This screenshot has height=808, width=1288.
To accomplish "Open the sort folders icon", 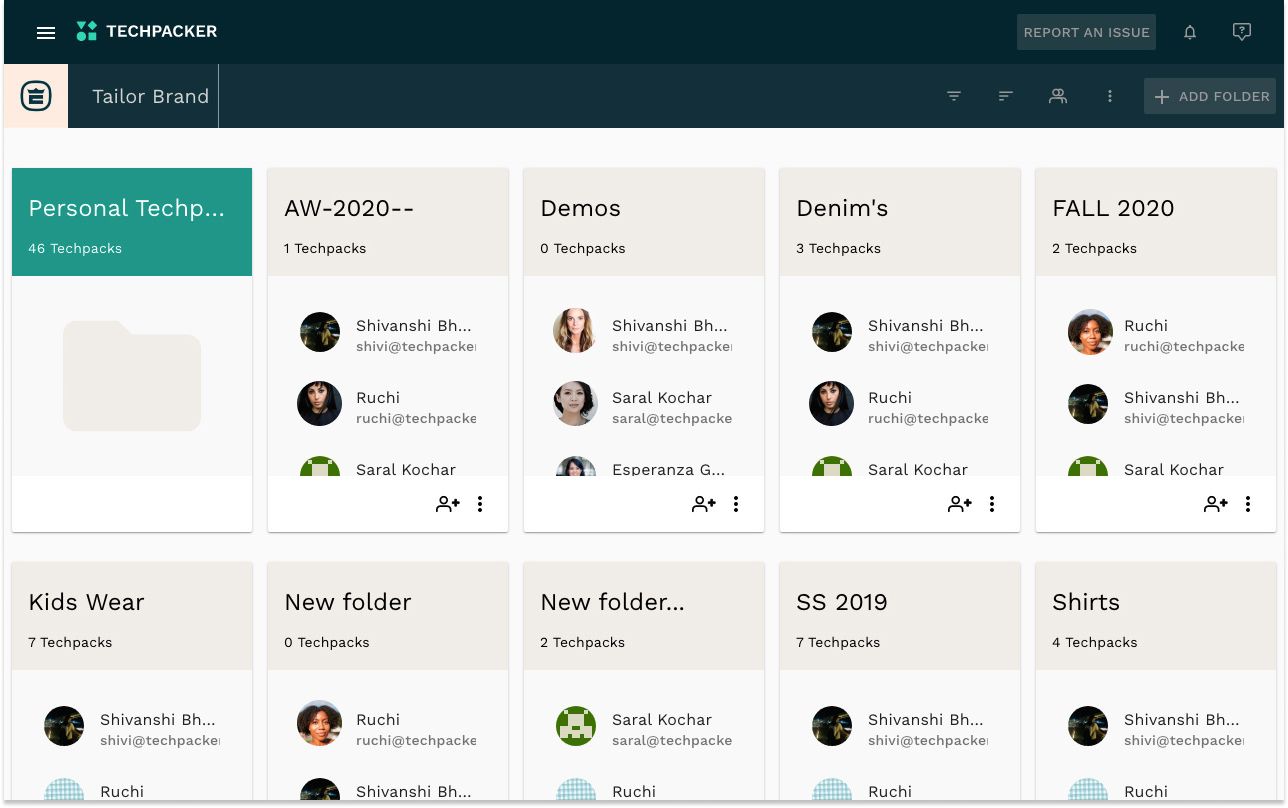I will point(1006,96).
